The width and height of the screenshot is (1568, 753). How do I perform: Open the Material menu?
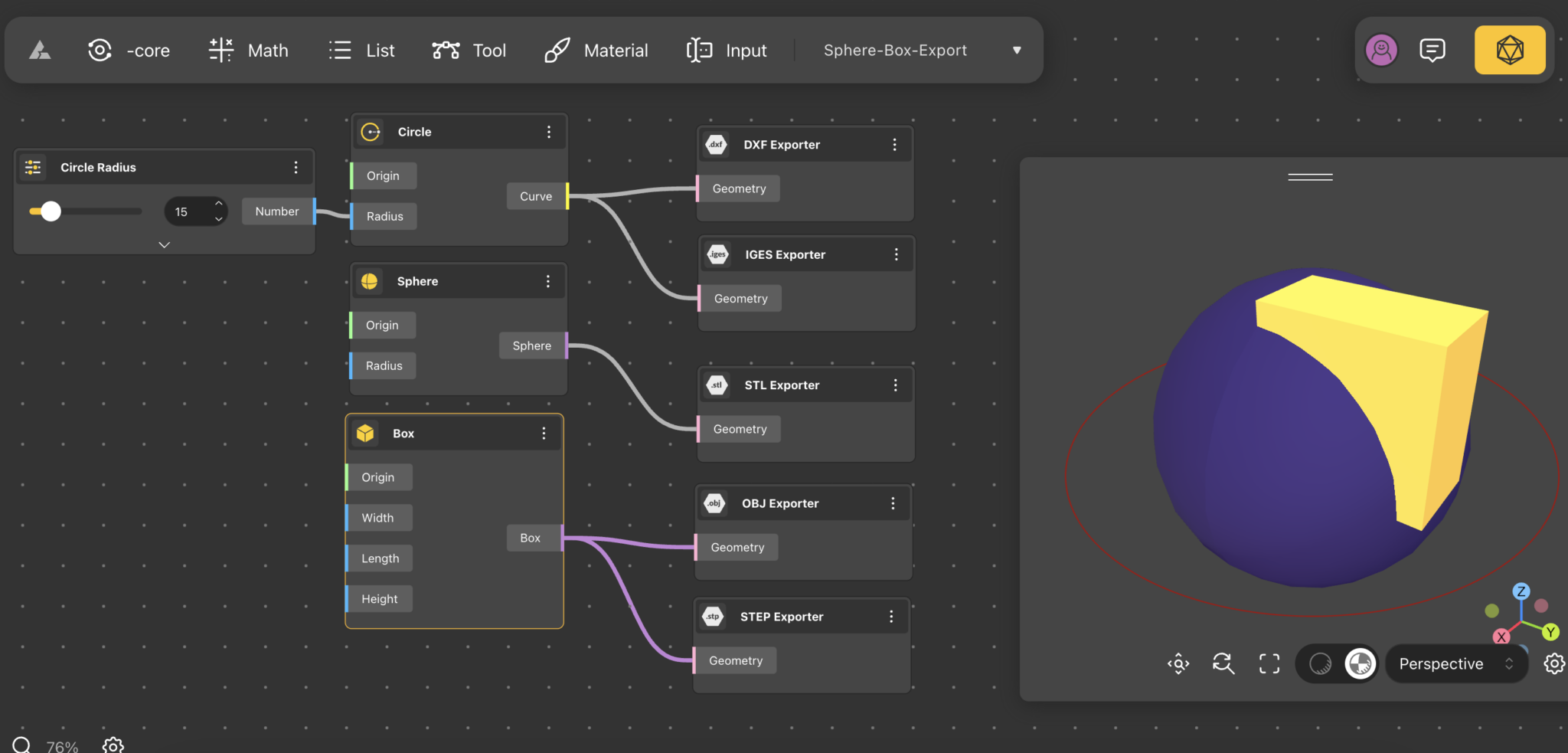coord(596,51)
